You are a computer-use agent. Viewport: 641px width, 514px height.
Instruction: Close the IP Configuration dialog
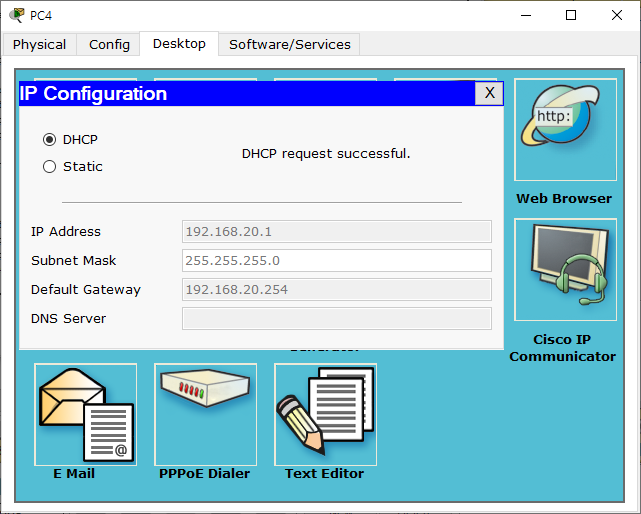pos(489,93)
